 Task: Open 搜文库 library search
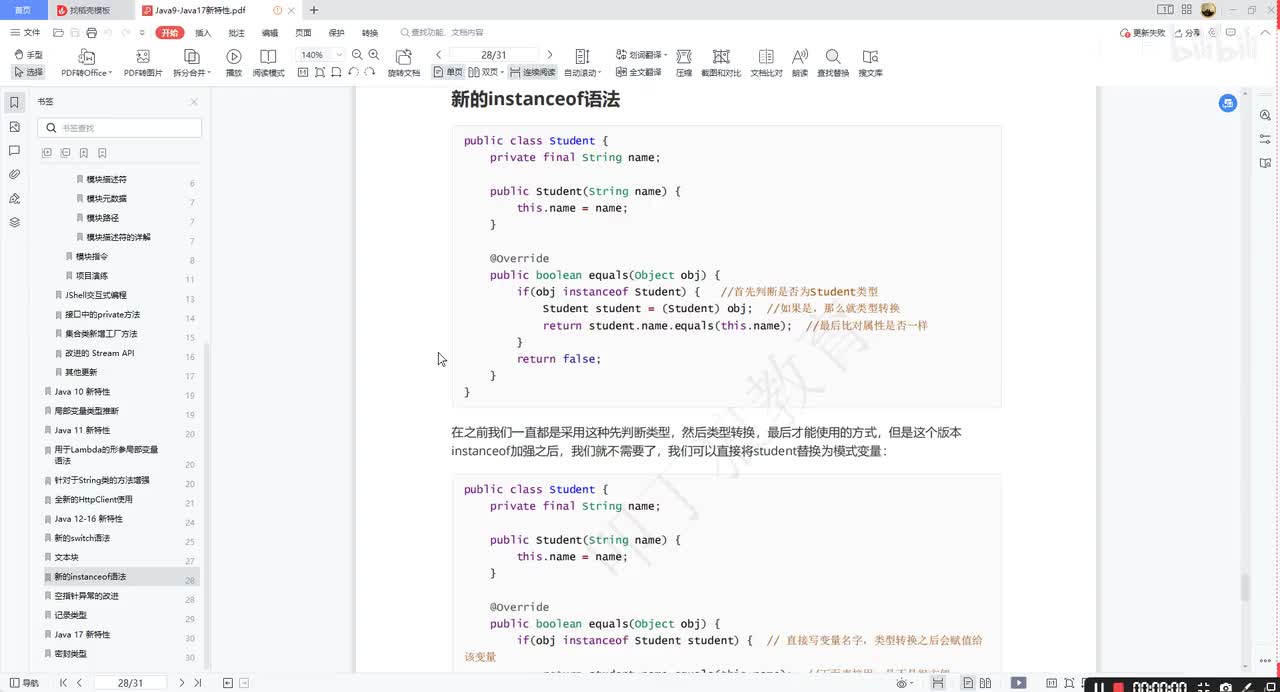pos(870,62)
